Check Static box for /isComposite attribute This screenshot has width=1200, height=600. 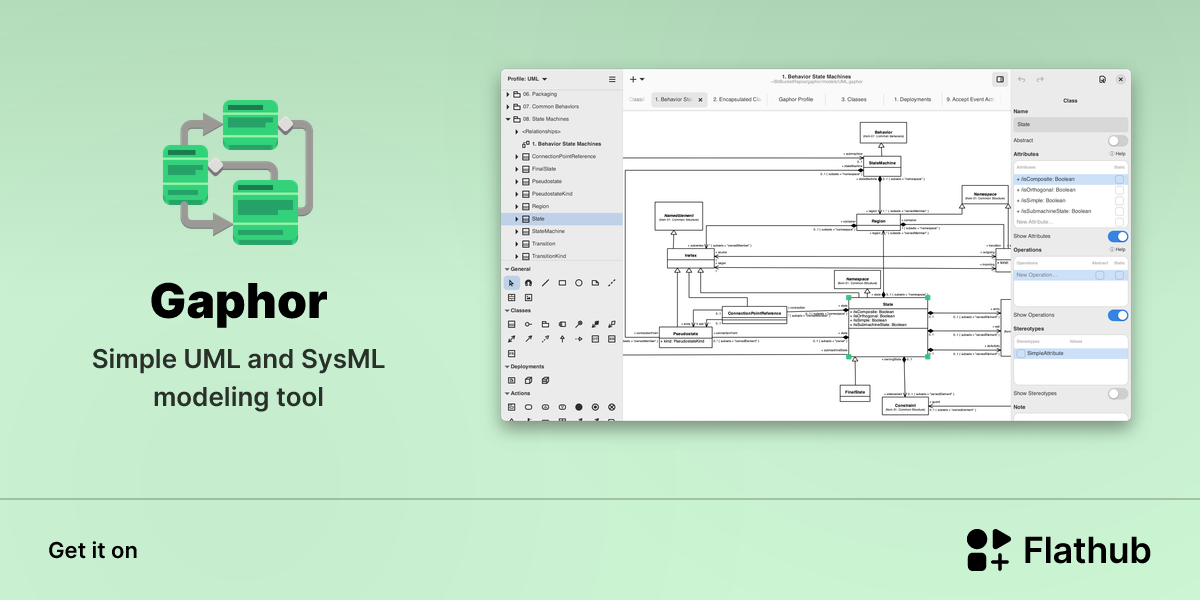[1120, 179]
